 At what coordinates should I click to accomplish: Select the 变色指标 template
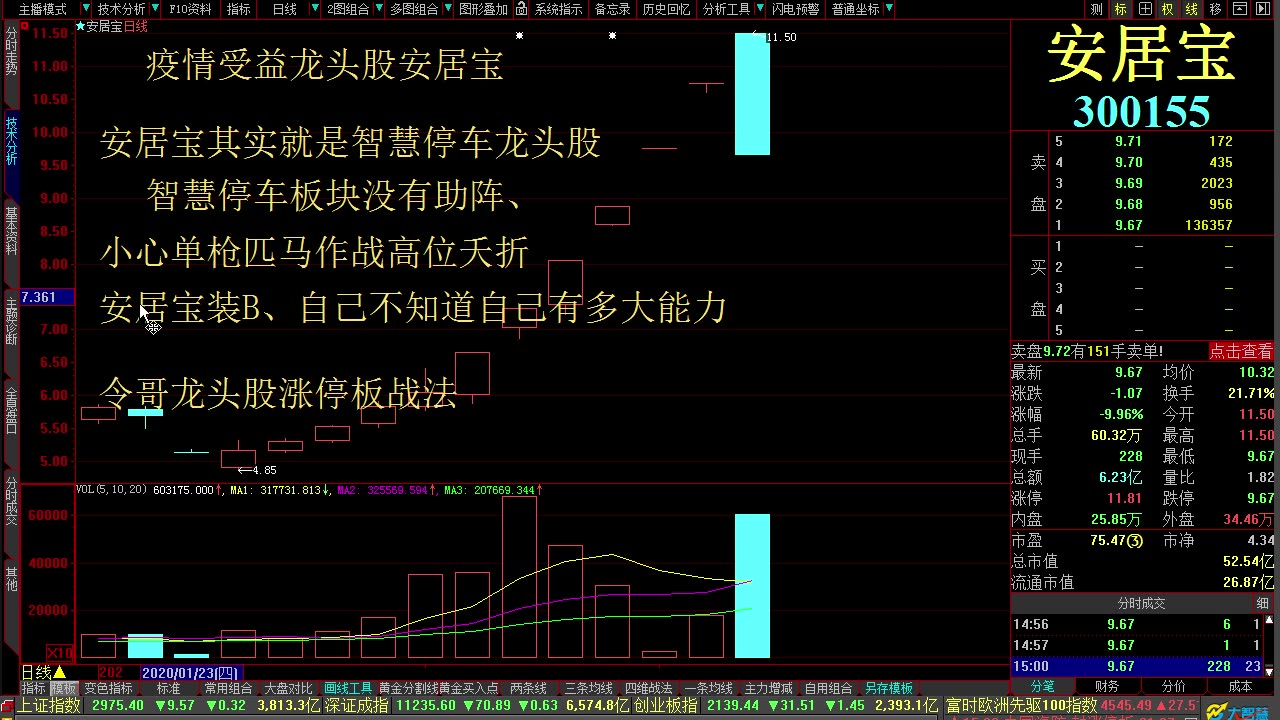(108, 688)
